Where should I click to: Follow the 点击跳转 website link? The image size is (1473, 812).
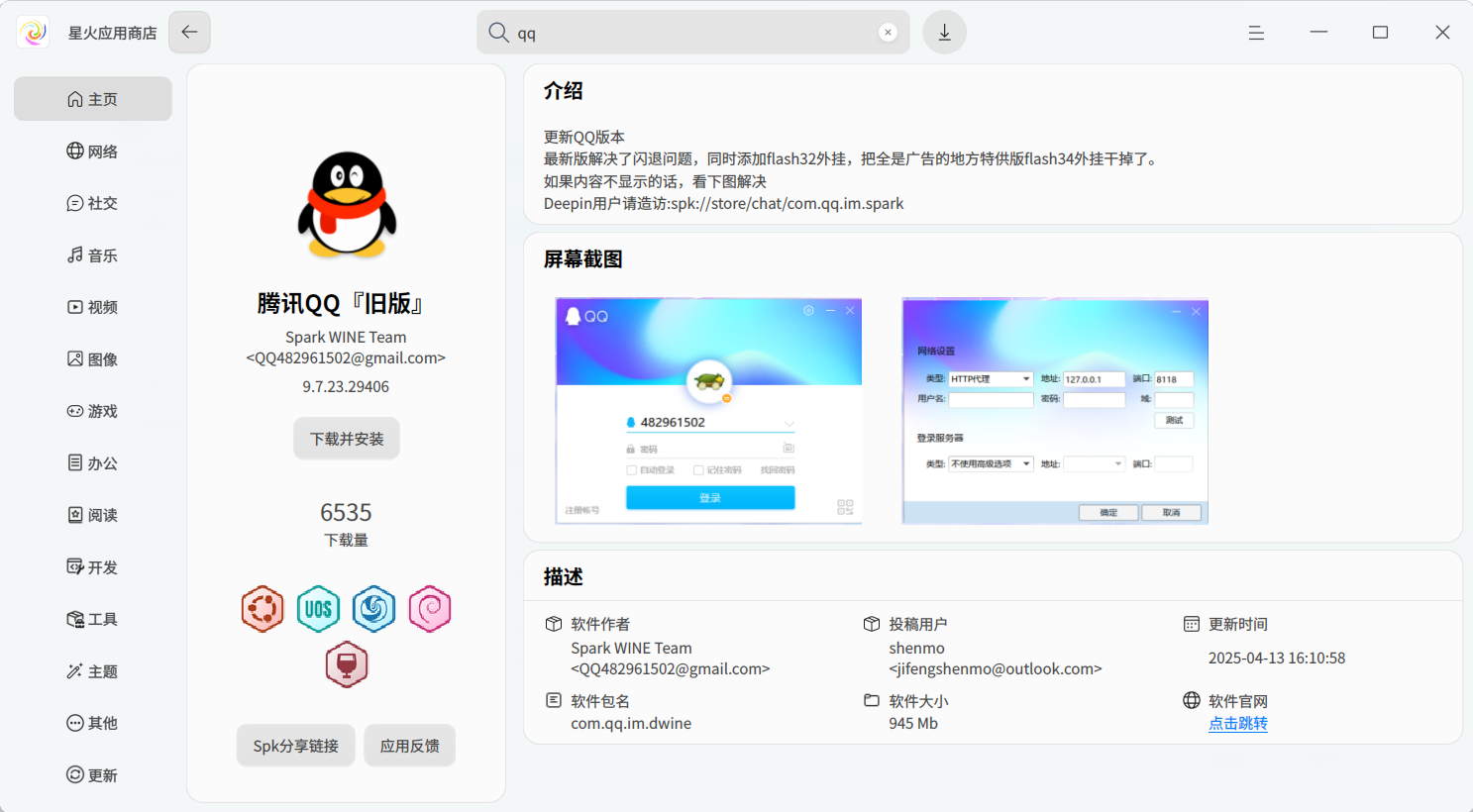point(1238,724)
